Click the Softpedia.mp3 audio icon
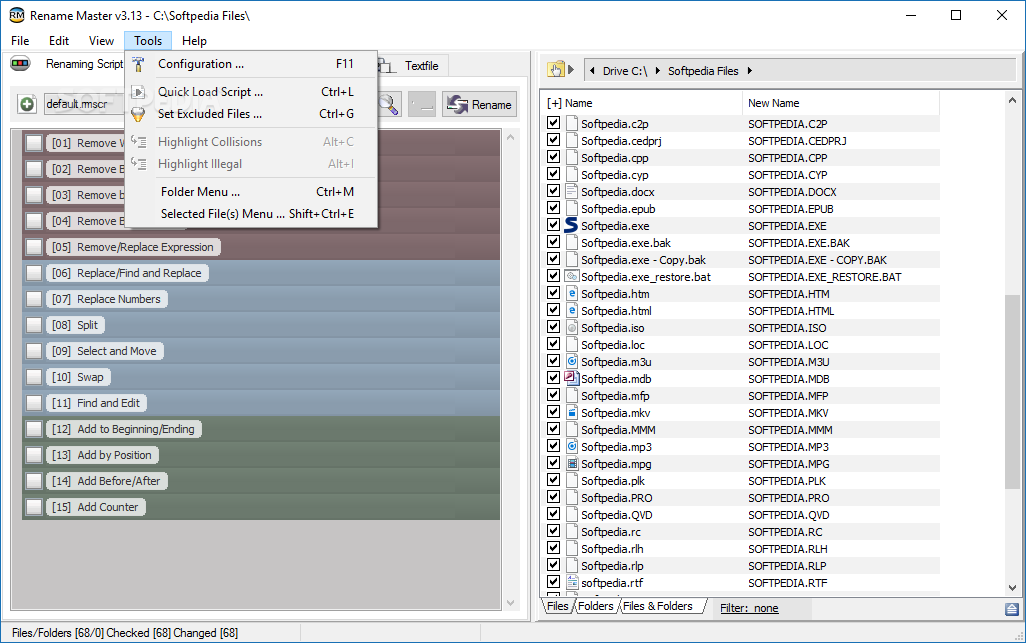Viewport: 1026px width, 643px height. 571,447
